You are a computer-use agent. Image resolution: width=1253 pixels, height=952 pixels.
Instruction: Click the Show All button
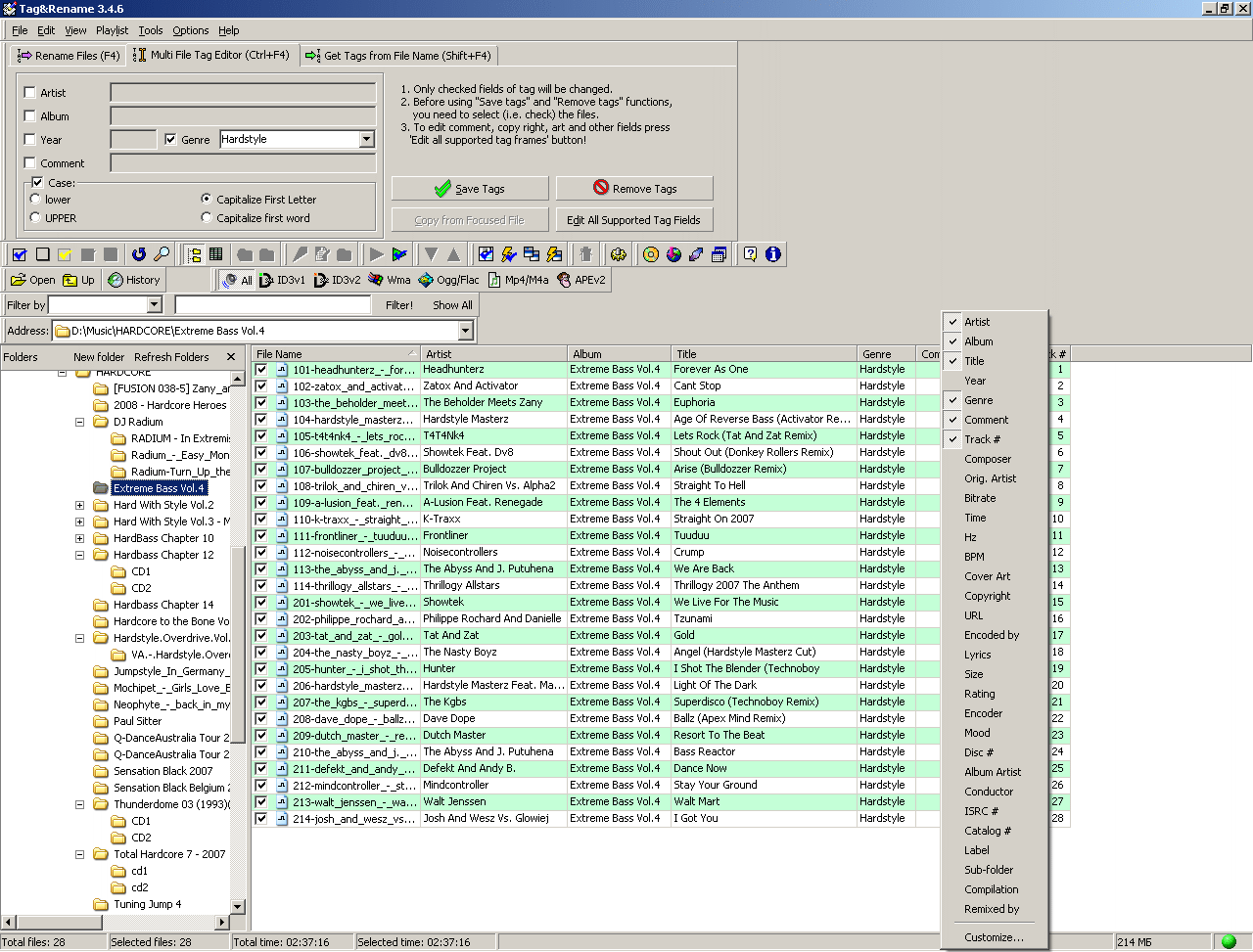452,305
